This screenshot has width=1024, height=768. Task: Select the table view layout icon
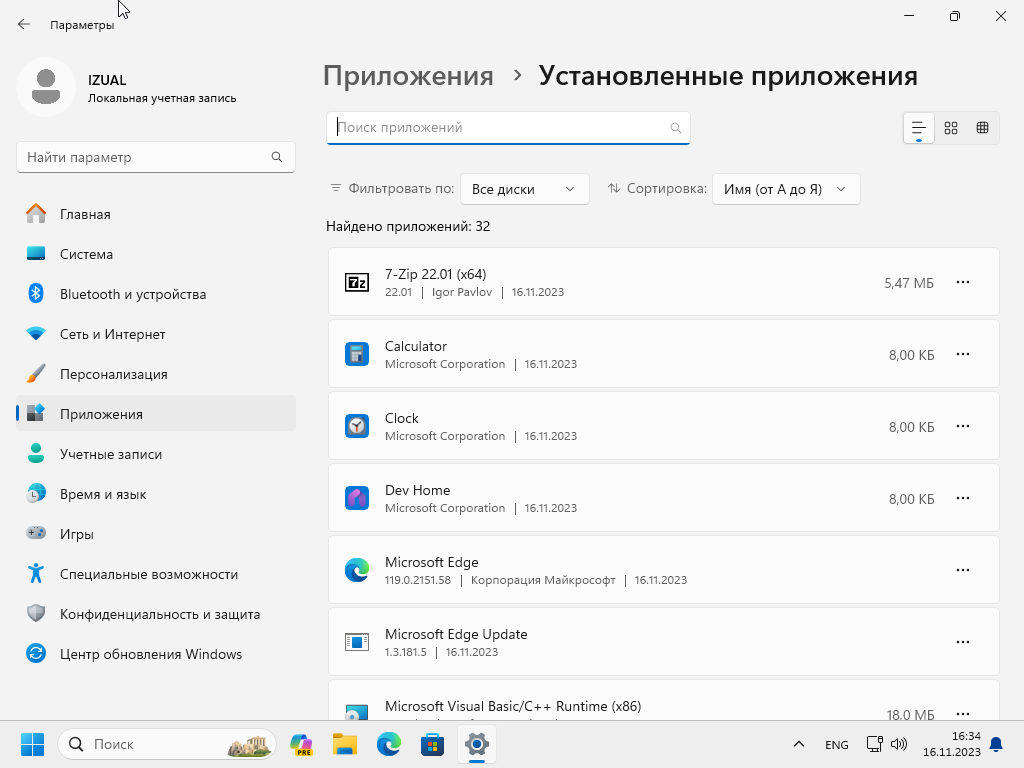pos(982,128)
